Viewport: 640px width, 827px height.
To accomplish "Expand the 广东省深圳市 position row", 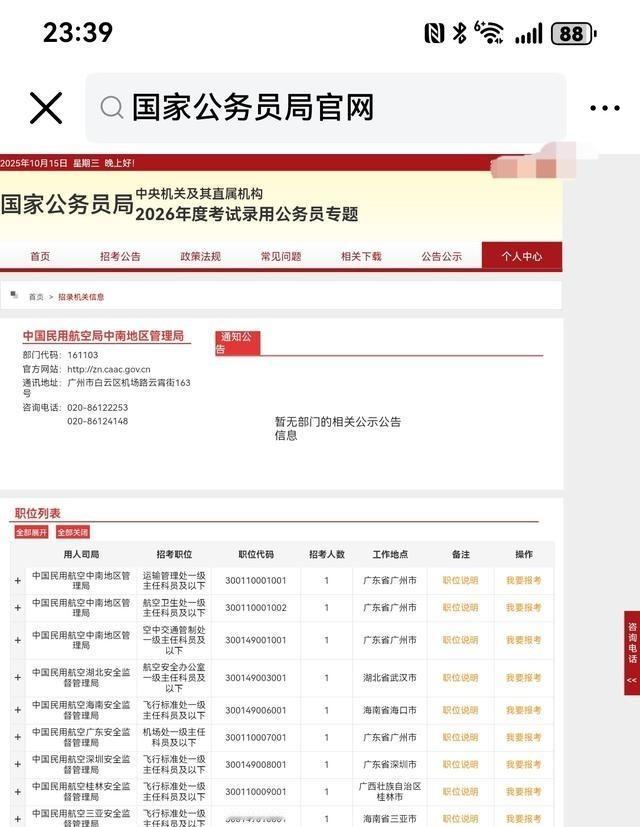I will 18,765.
